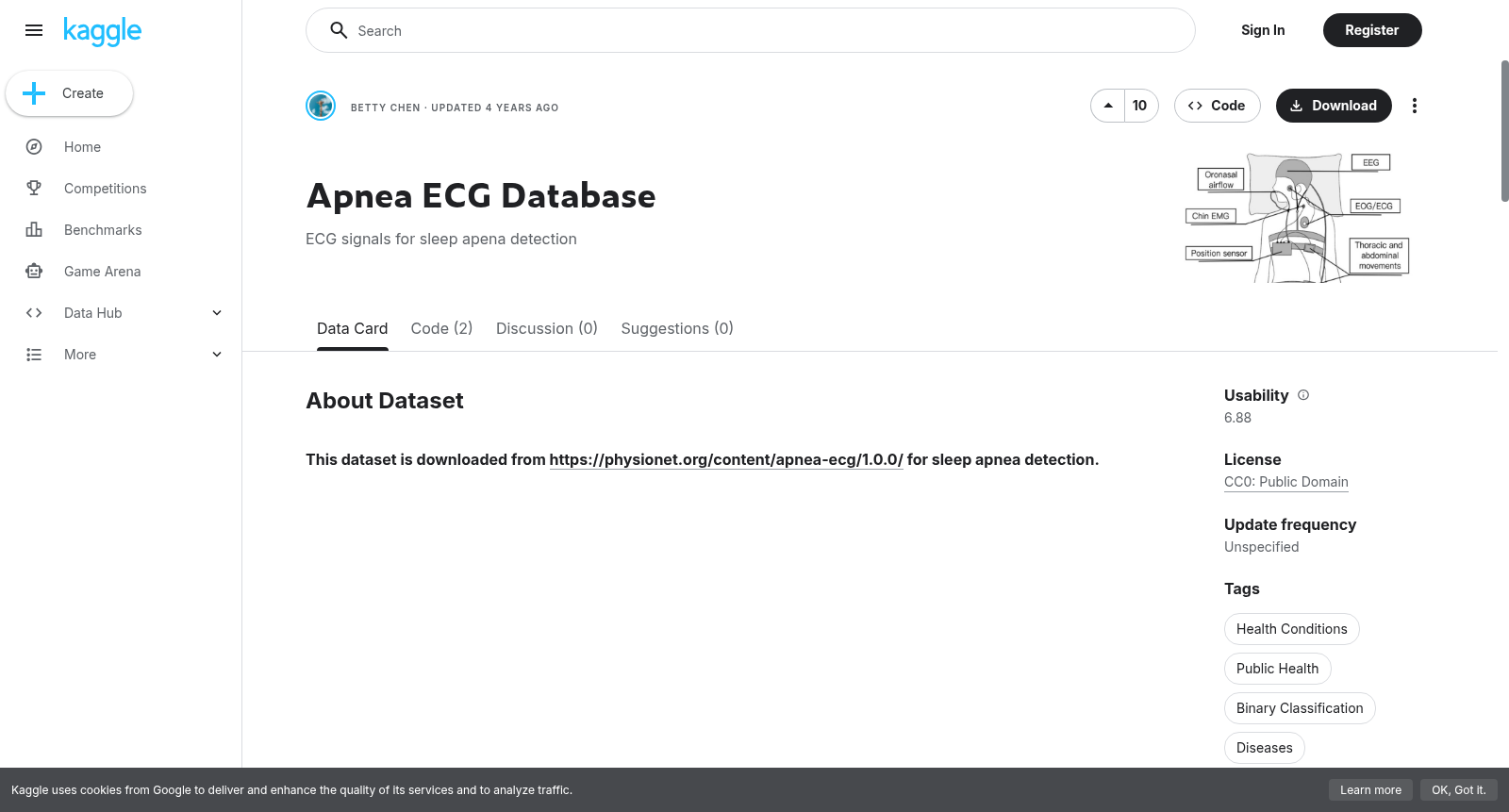Click the page vertical scrollbar
The height and width of the screenshot is (812, 1509).
click(x=1504, y=131)
